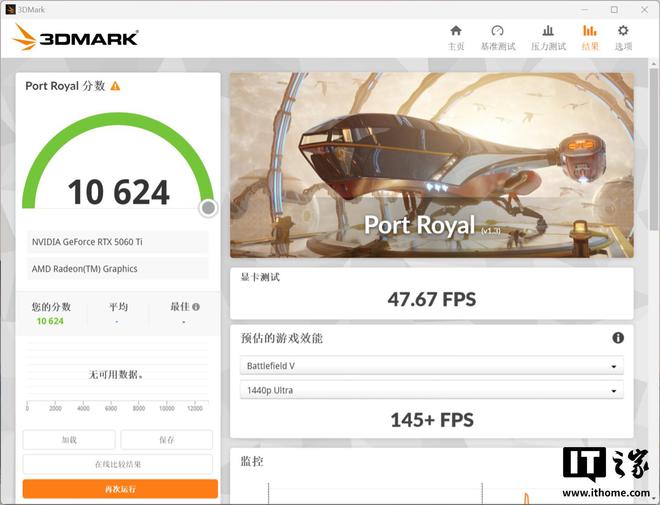660x505 pixels.
Task: Click the green 10 624 under 您的分数
Action: (50, 321)
